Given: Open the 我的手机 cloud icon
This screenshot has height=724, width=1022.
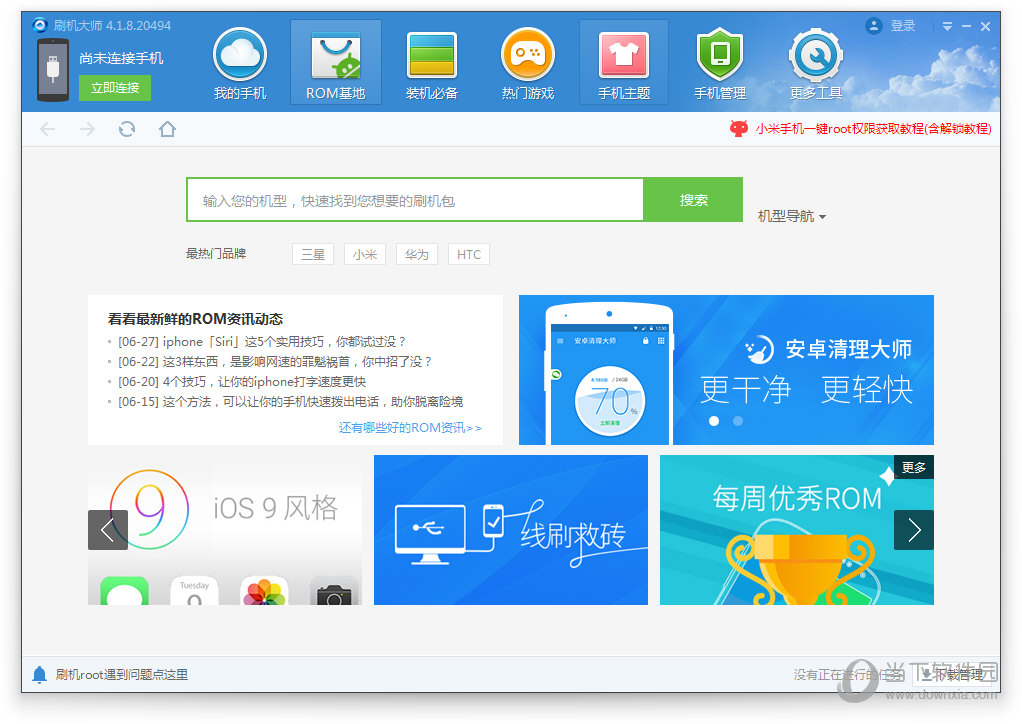Looking at the screenshot, I should tap(240, 55).
